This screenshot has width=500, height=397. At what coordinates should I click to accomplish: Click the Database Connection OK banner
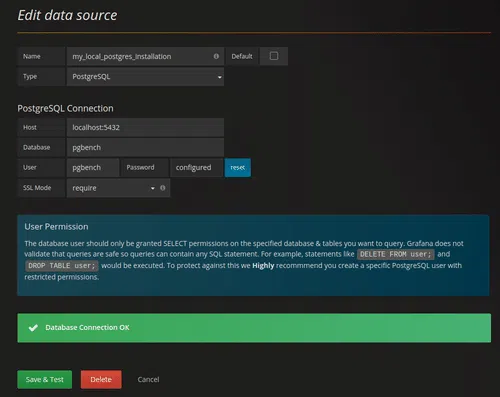pyautogui.click(x=254, y=328)
